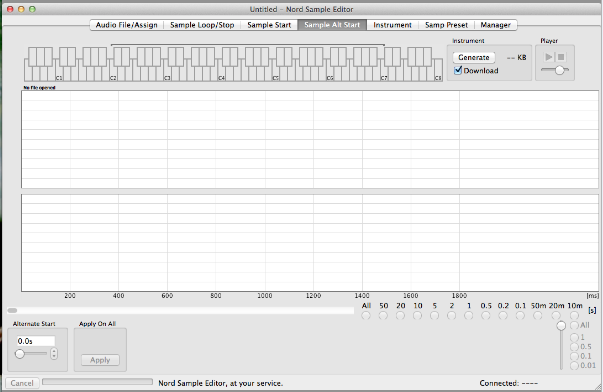The height and width of the screenshot is (392, 603).
Task: Select the 10 seconds zoom radio
Action: tap(417, 315)
